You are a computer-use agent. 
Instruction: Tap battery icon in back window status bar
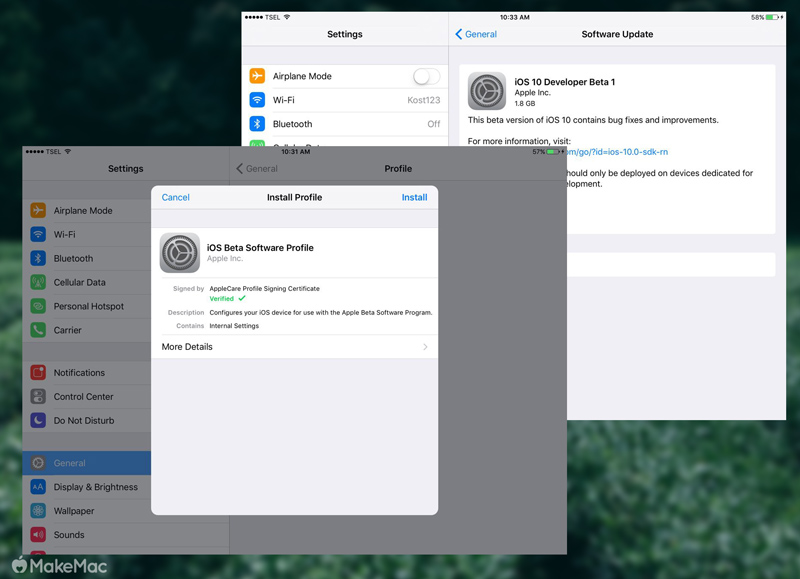tap(773, 17)
